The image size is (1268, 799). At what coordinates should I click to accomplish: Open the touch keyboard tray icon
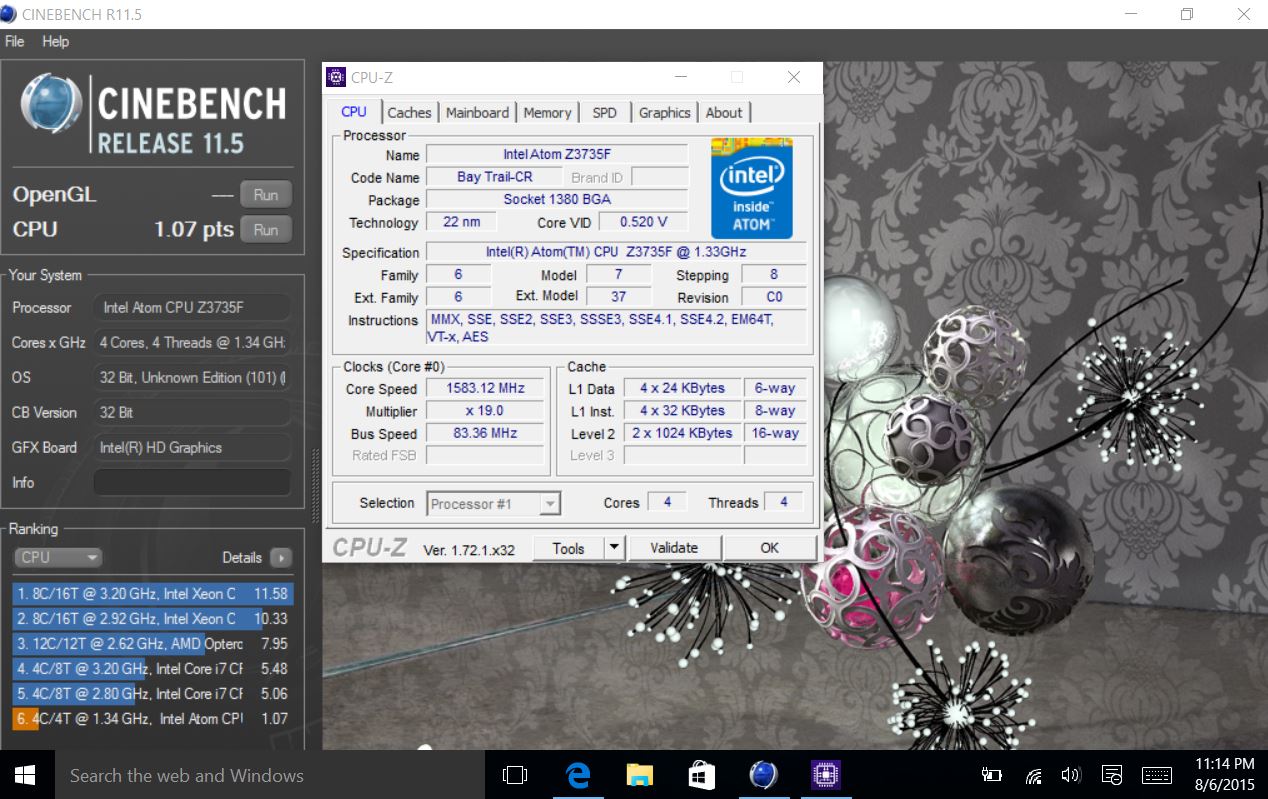click(x=1157, y=775)
